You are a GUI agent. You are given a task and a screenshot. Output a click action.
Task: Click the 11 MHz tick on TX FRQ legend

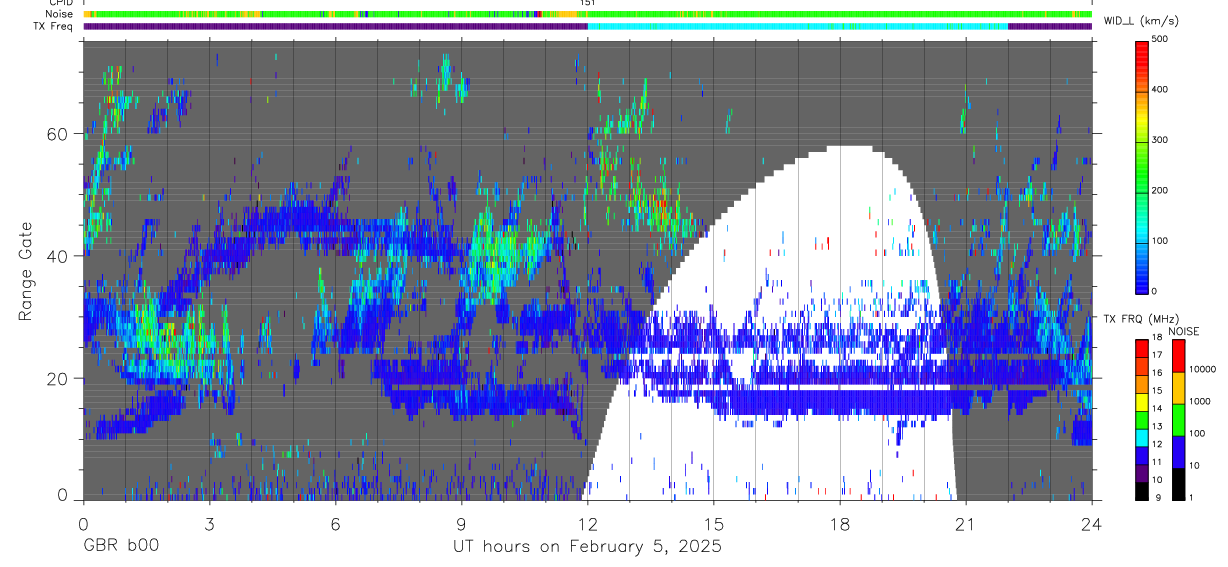point(1156,462)
